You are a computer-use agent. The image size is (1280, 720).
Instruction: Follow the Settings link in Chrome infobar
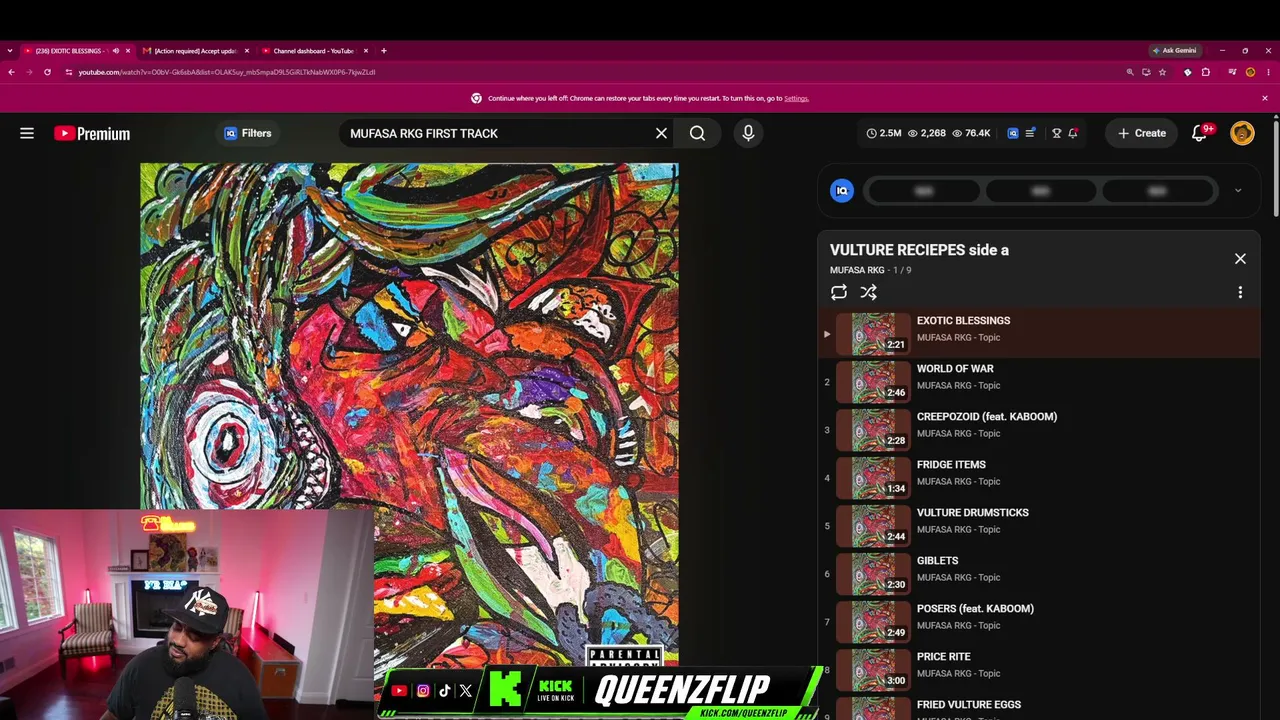[796, 98]
